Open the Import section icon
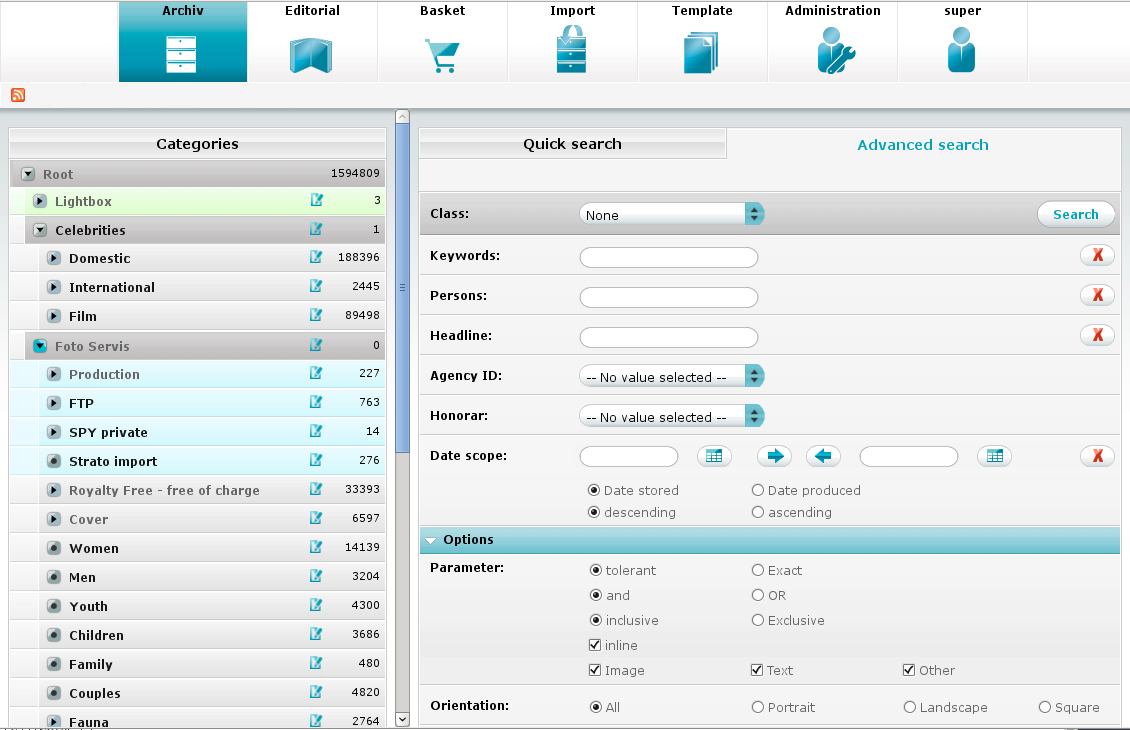Image resolution: width=1130 pixels, height=730 pixels. [572, 52]
